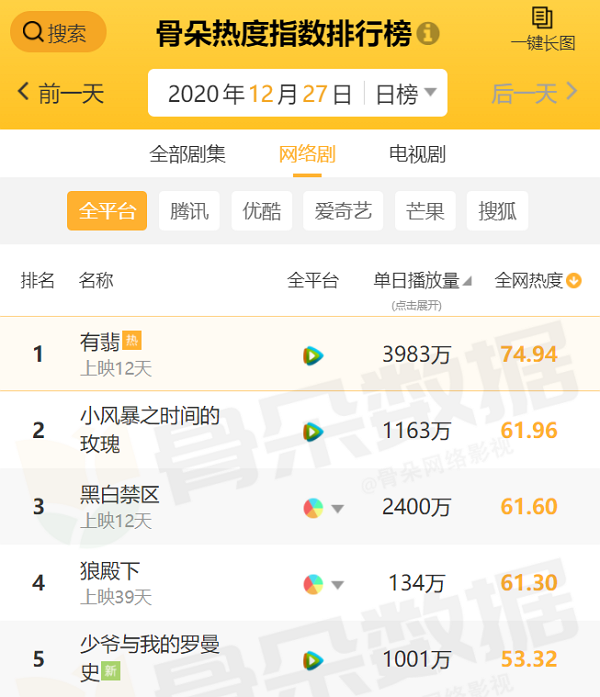Click the Tencent Video icon in 有翡 row

pos(314,355)
